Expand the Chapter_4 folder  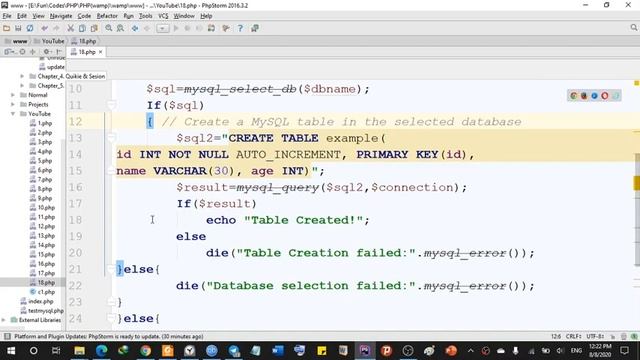coord(22,76)
